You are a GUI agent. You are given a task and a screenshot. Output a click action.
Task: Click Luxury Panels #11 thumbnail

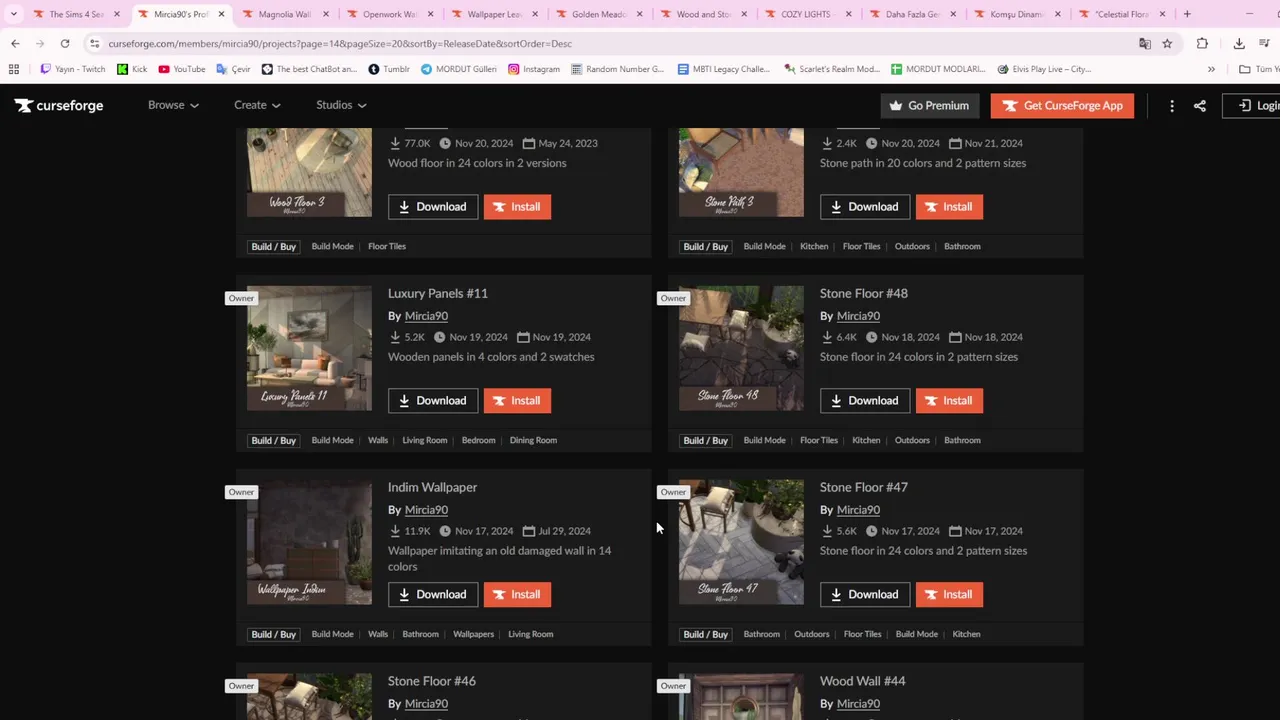coord(309,348)
